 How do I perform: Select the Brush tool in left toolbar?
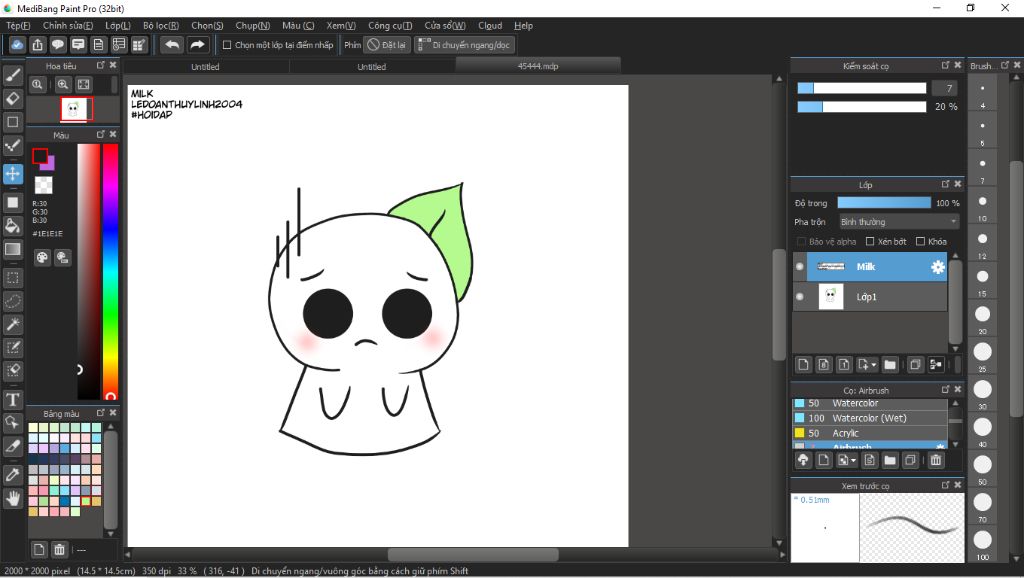[13, 74]
